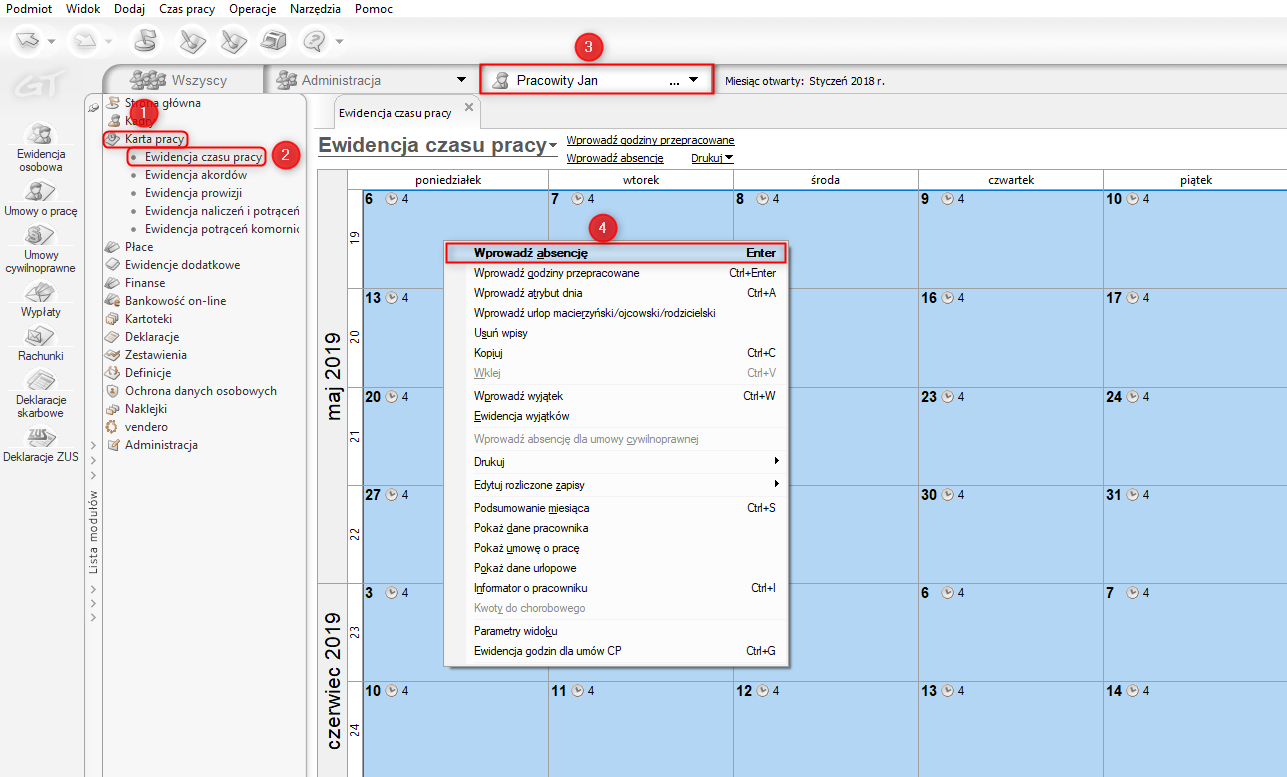The image size is (1287, 777).
Task: Choose Informator o pracowniku in context menu
Action: 616,588
